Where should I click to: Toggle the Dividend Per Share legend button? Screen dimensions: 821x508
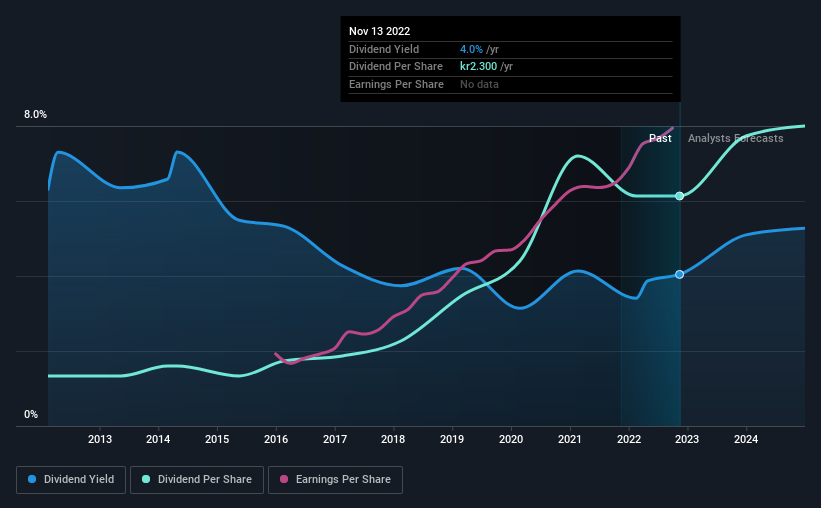197,480
